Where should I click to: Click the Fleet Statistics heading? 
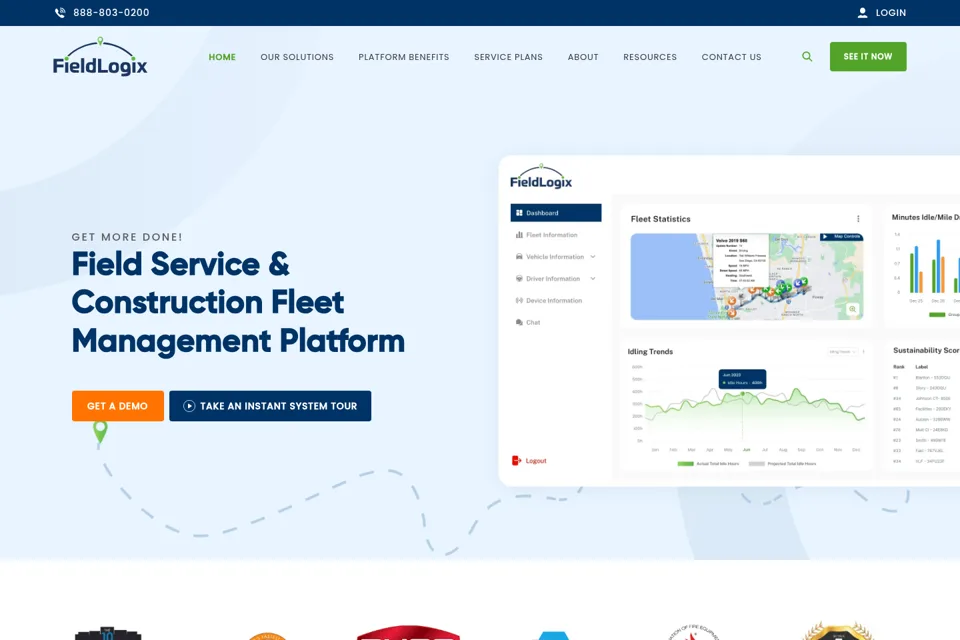click(660, 219)
